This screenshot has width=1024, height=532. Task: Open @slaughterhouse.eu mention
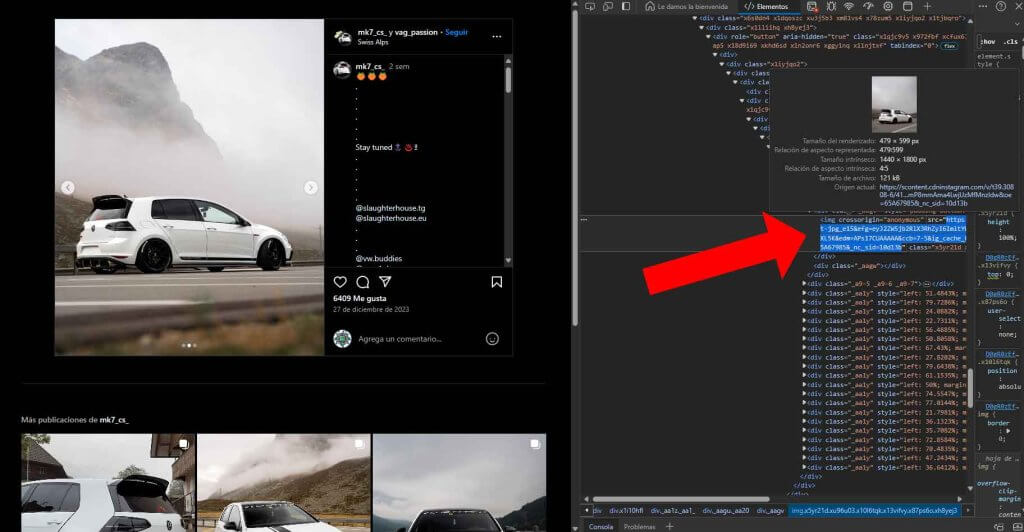(391, 218)
